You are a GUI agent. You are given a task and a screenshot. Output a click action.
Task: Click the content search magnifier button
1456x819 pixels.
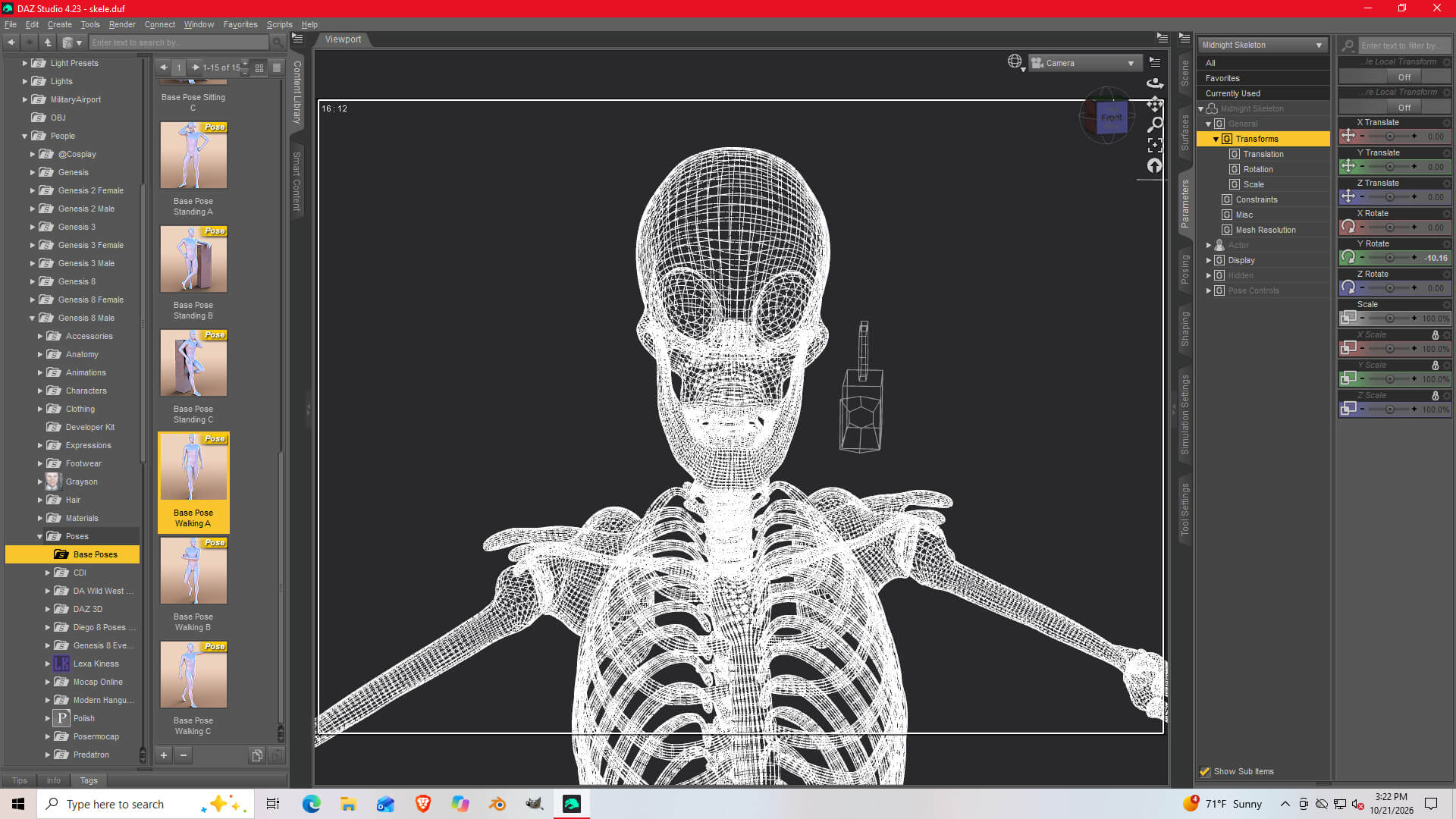tap(278, 42)
